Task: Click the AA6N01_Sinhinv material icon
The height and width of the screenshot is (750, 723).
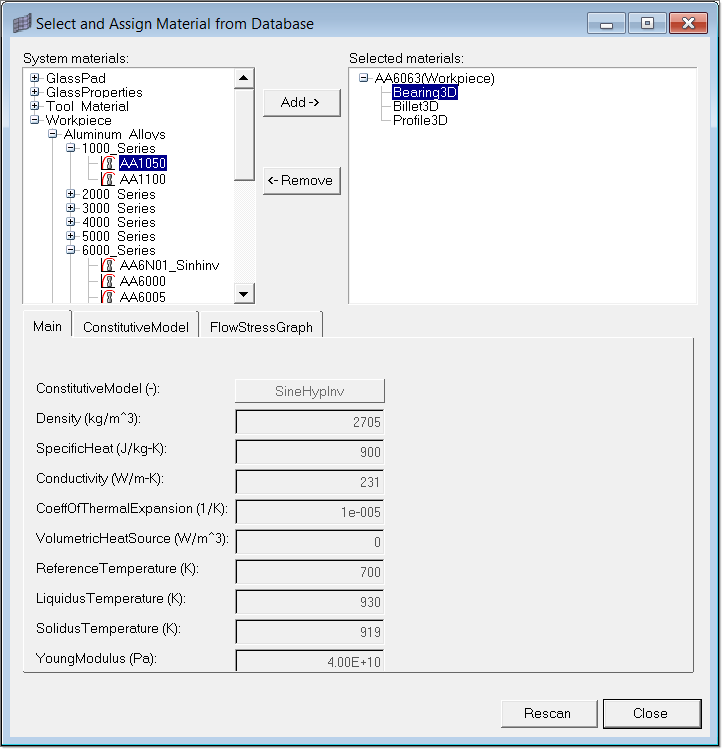Action: (108, 266)
